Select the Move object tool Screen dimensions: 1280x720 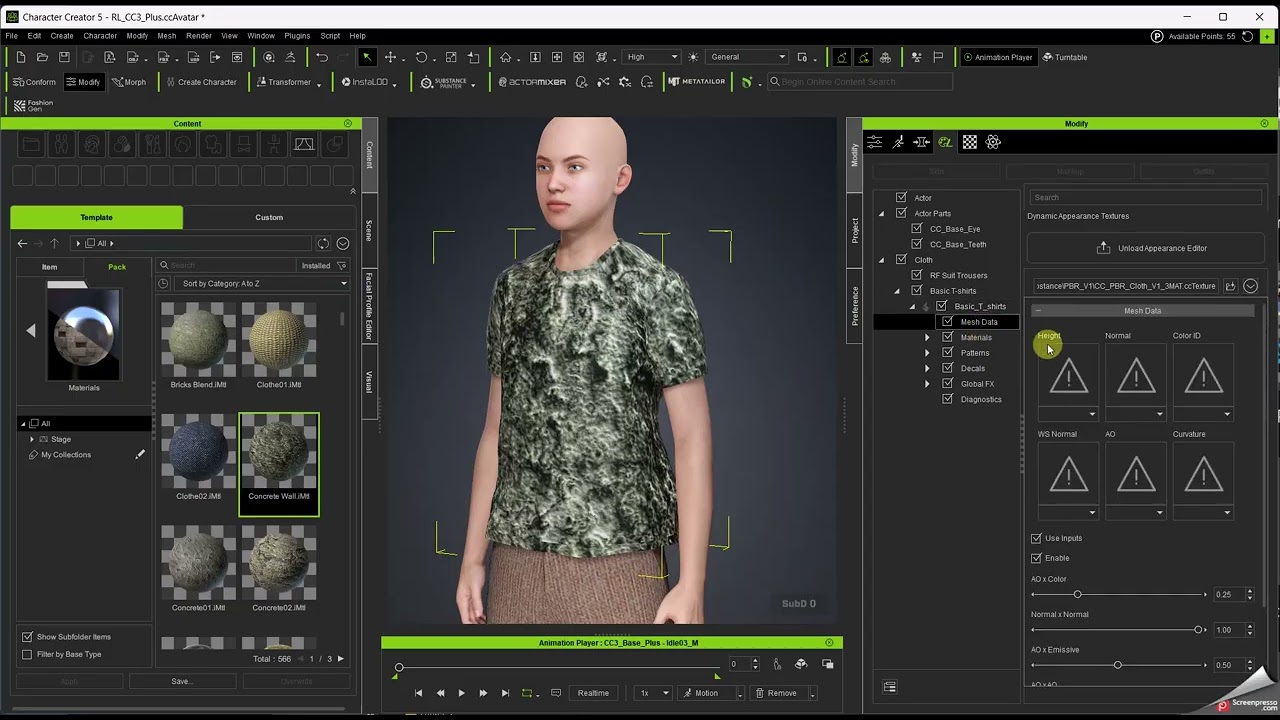coord(390,57)
